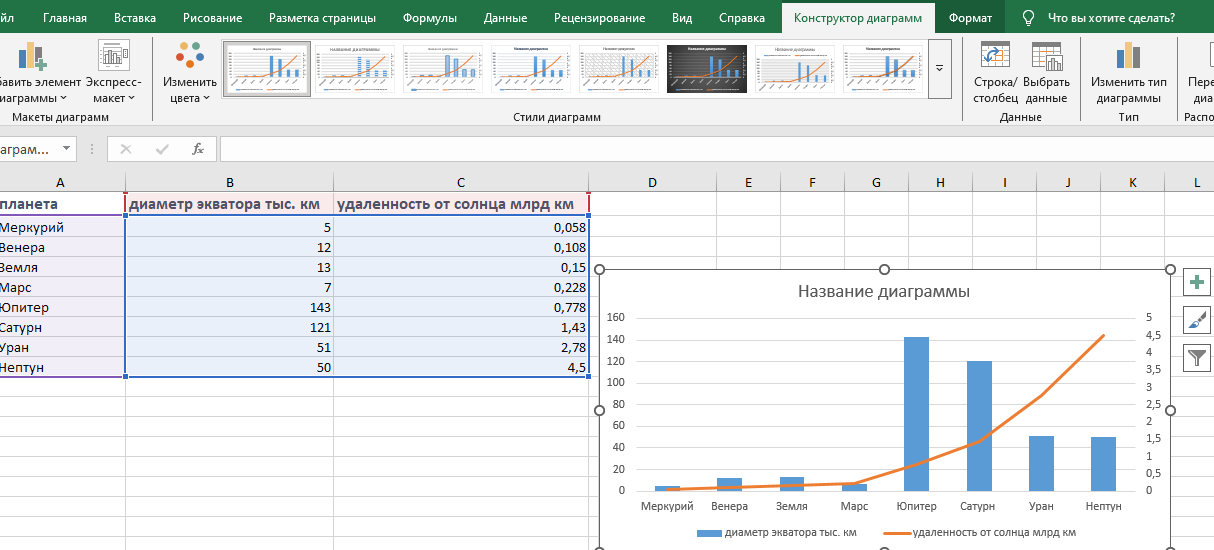Click the chart title text
1214x550 pixels.
click(x=883, y=292)
